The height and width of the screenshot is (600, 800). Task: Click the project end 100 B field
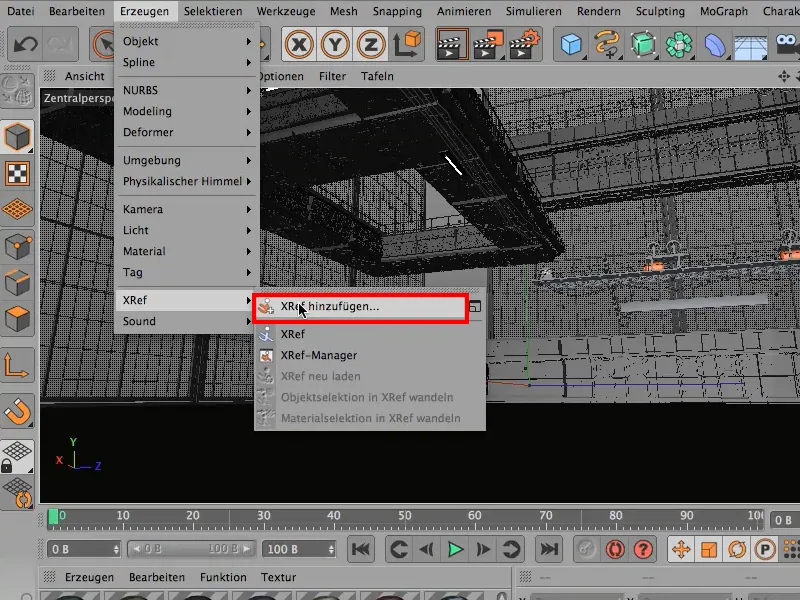pyautogui.click(x=299, y=549)
